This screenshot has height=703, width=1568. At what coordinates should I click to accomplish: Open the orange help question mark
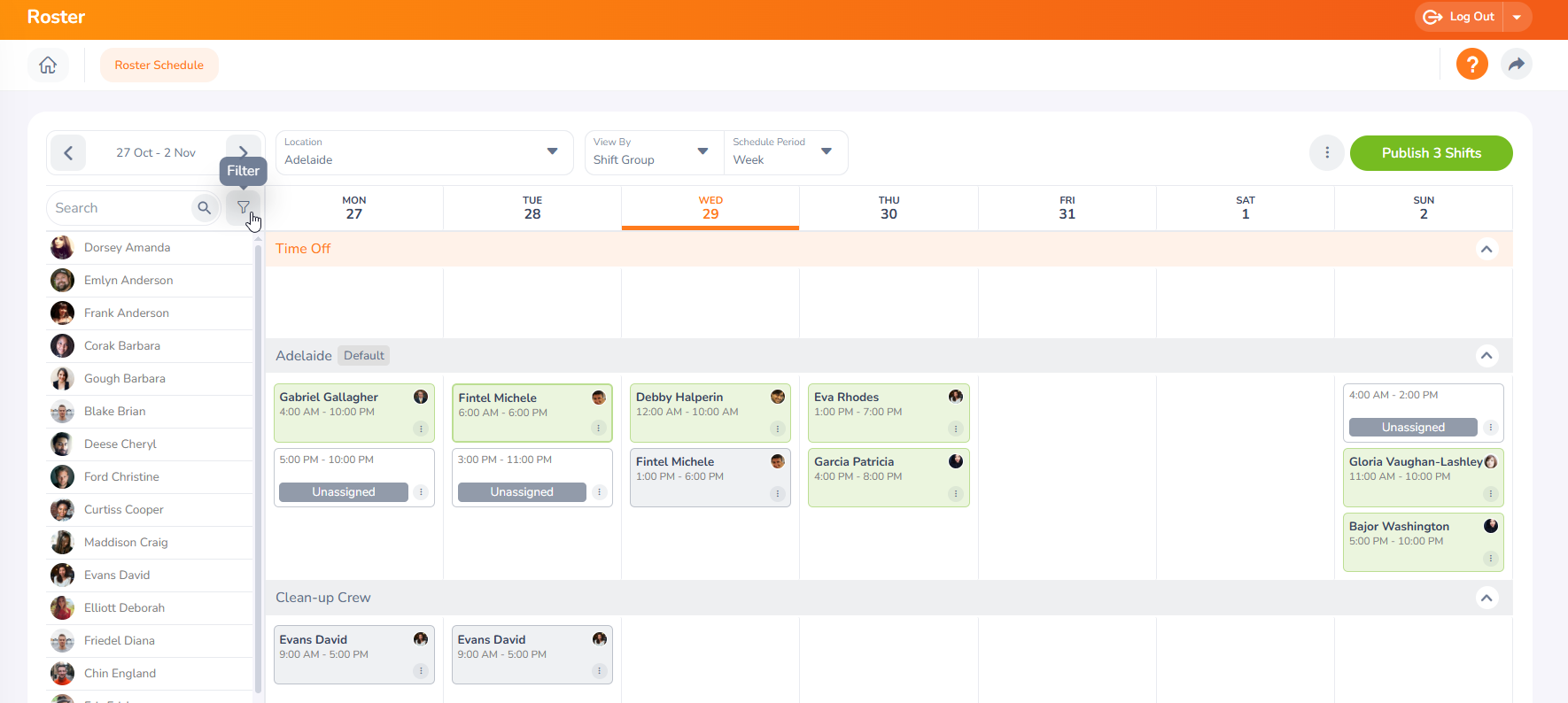click(1471, 65)
